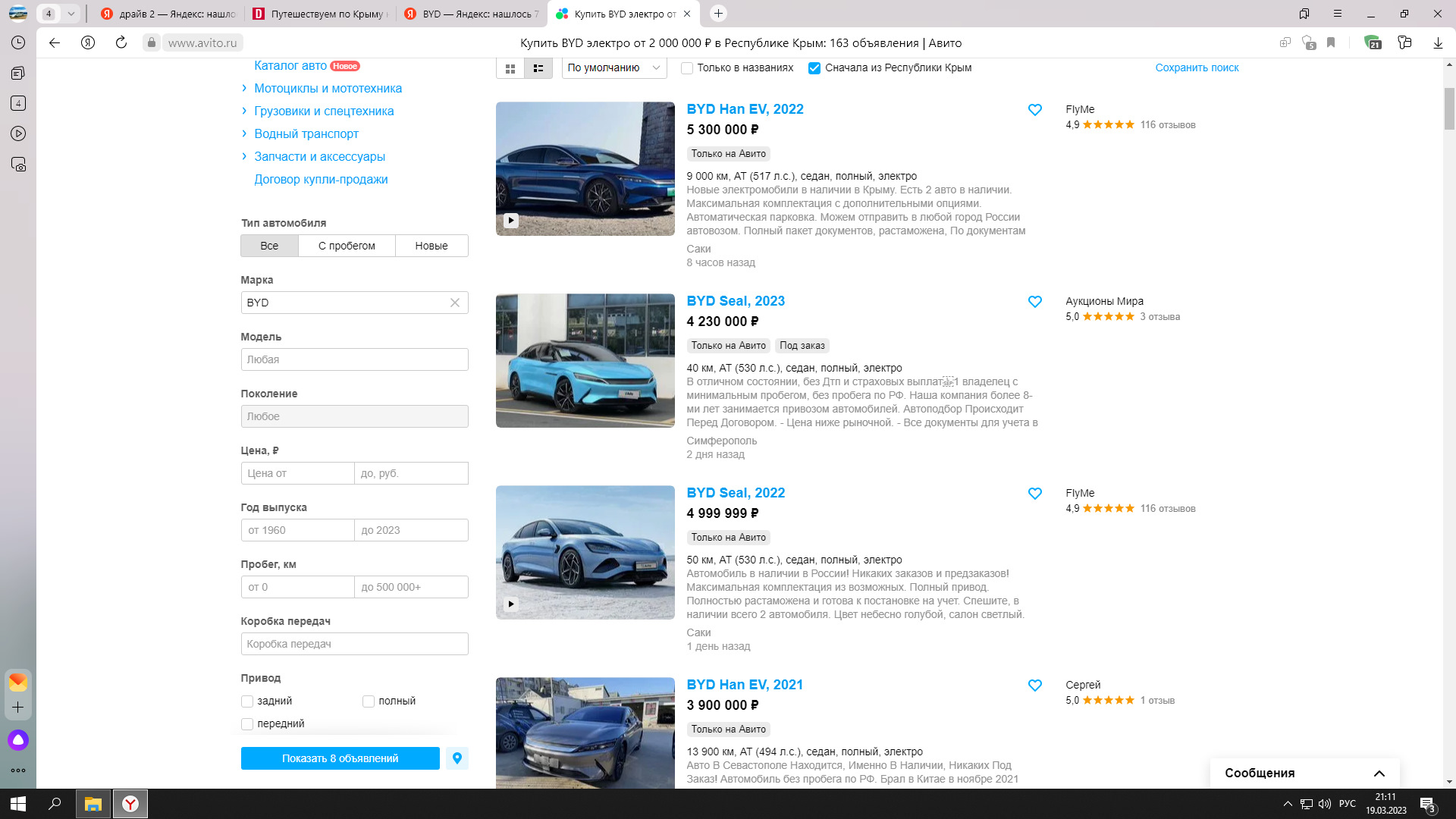
Task: Open the downloads arrow icon
Action: (x=1438, y=43)
